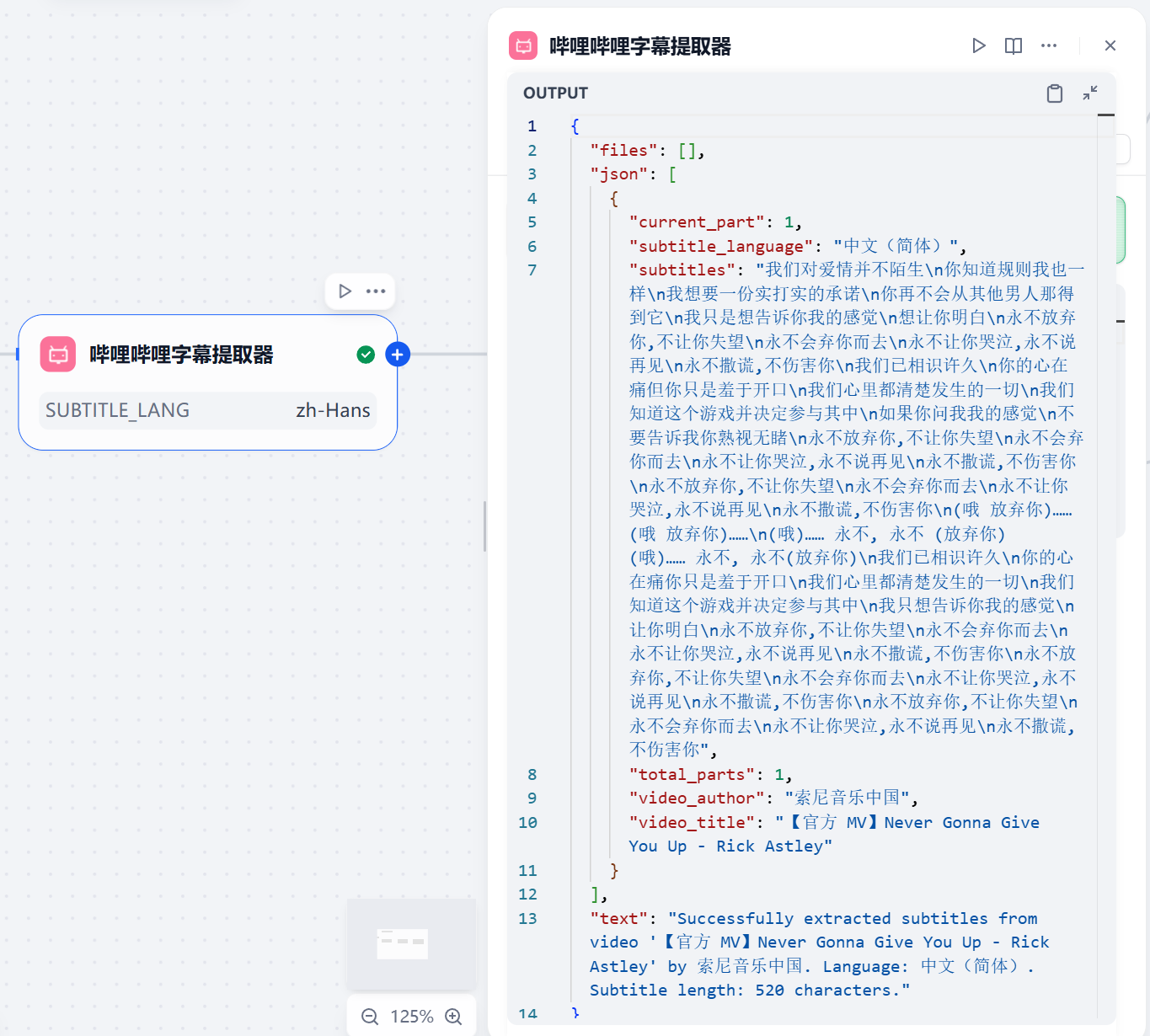Copy the output with the clipboard icon

tap(1054, 93)
